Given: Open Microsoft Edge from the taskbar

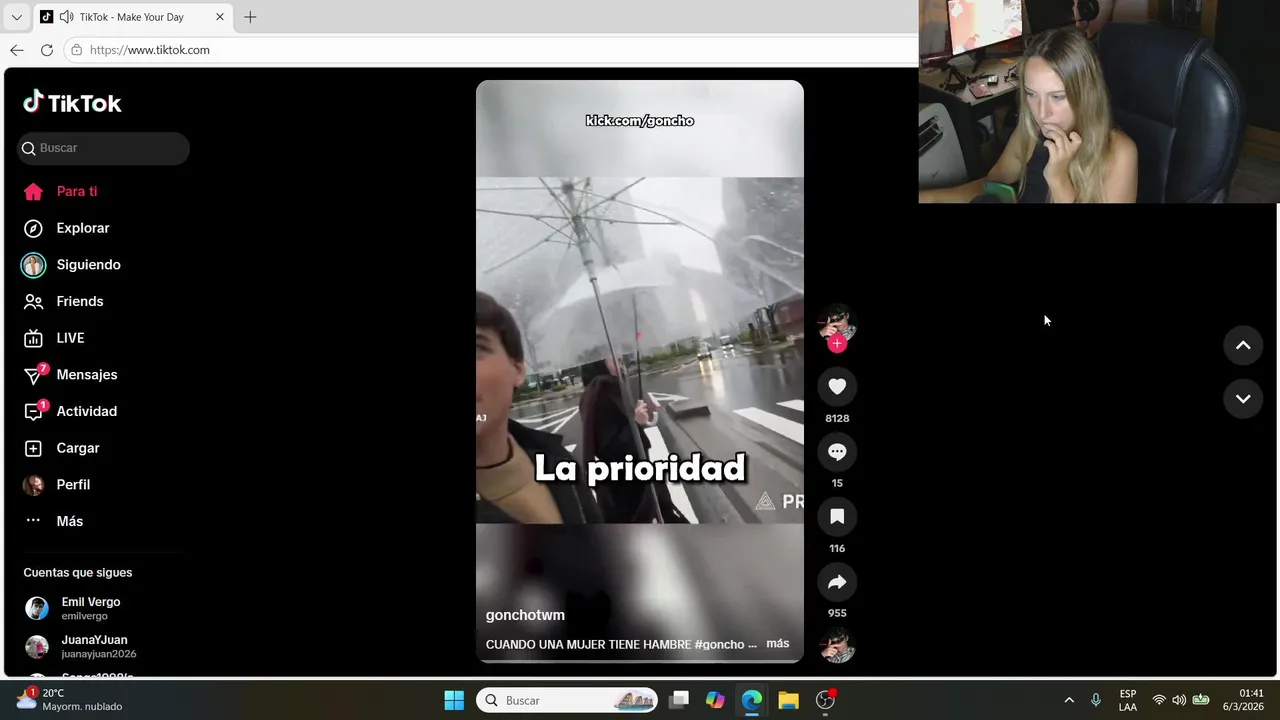Looking at the screenshot, I should (x=752, y=700).
